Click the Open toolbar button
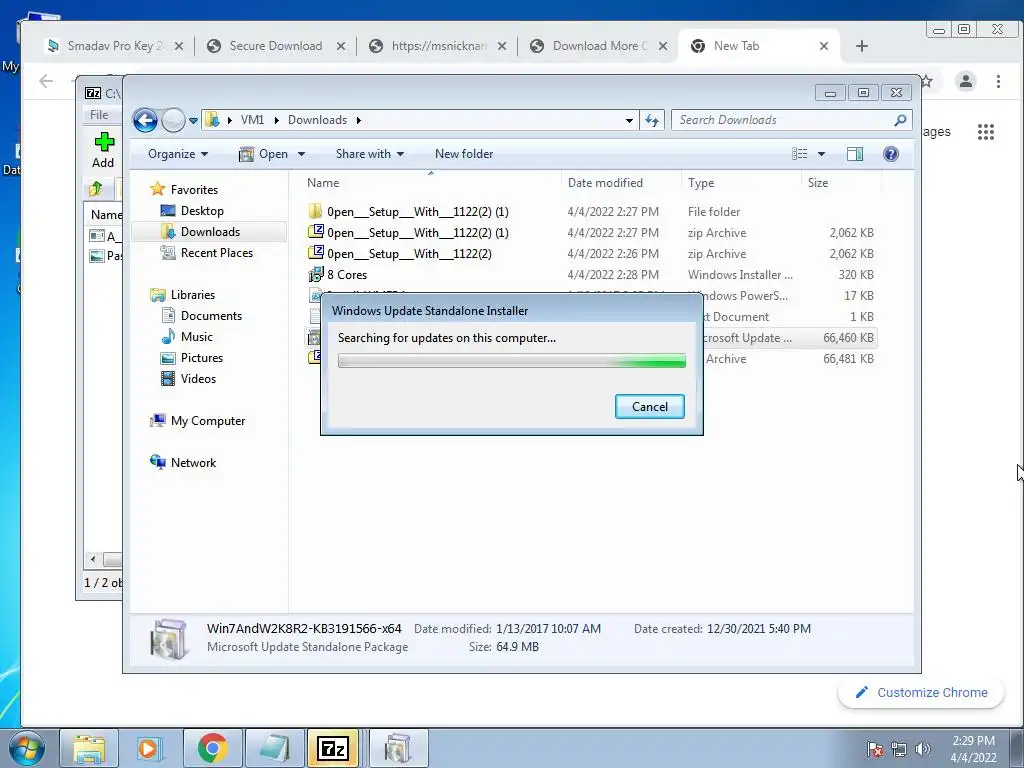Viewport: 1024px width, 768px height. (x=264, y=154)
